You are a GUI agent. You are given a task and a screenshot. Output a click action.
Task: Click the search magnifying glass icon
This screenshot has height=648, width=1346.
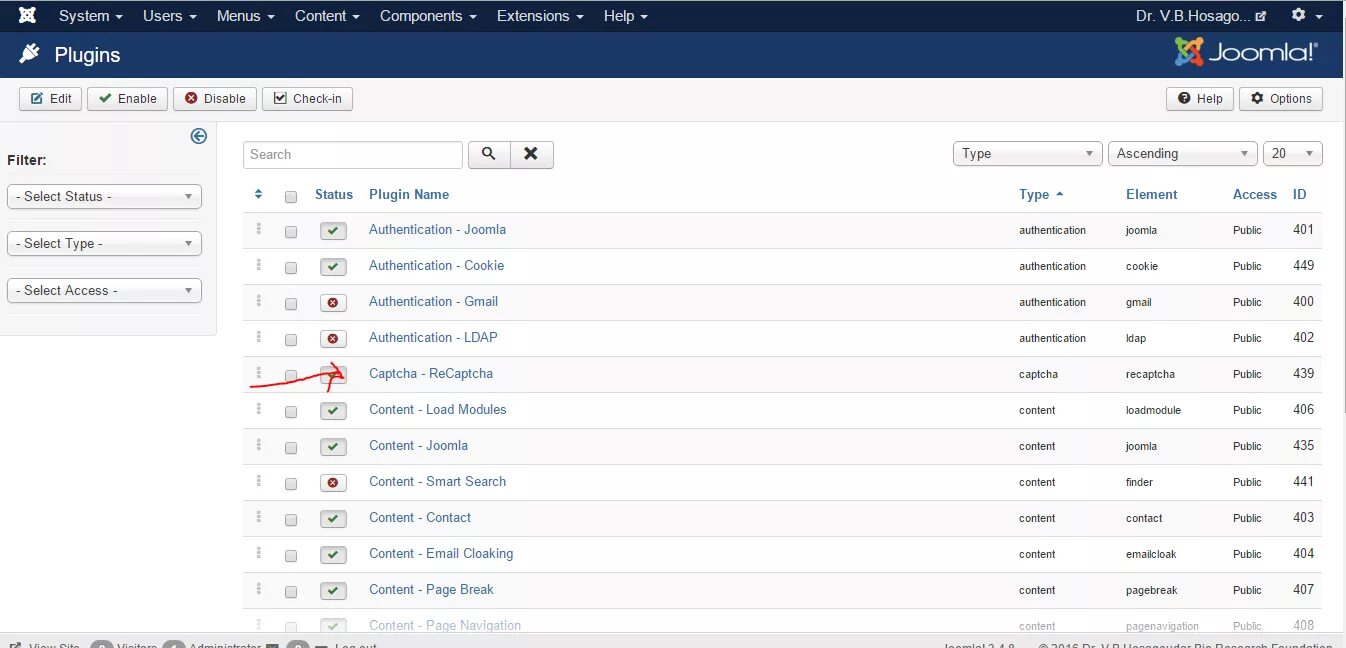(488, 154)
